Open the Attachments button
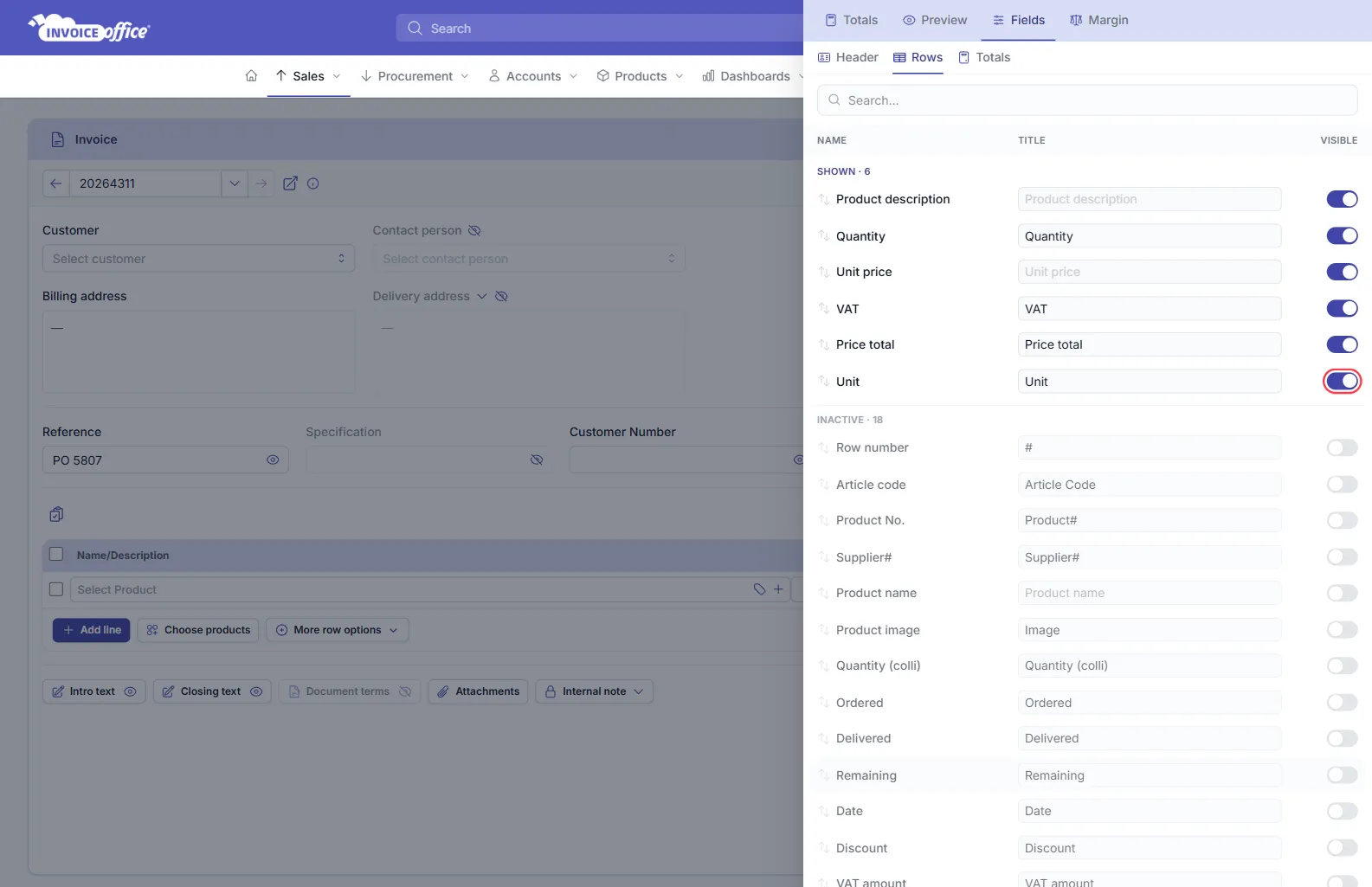 click(x=479, y=691)
